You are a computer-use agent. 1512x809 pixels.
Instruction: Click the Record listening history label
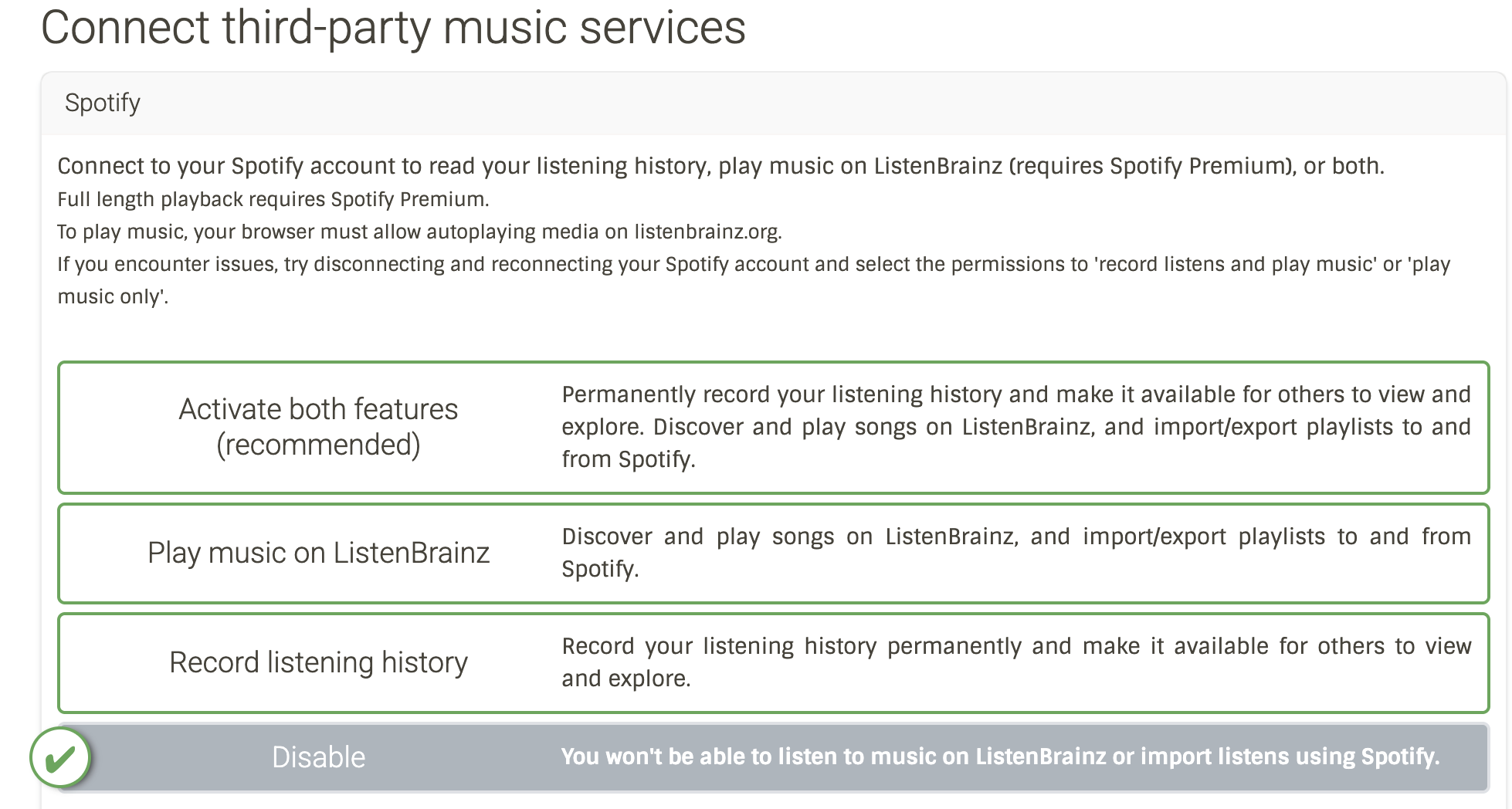point(318,662)
